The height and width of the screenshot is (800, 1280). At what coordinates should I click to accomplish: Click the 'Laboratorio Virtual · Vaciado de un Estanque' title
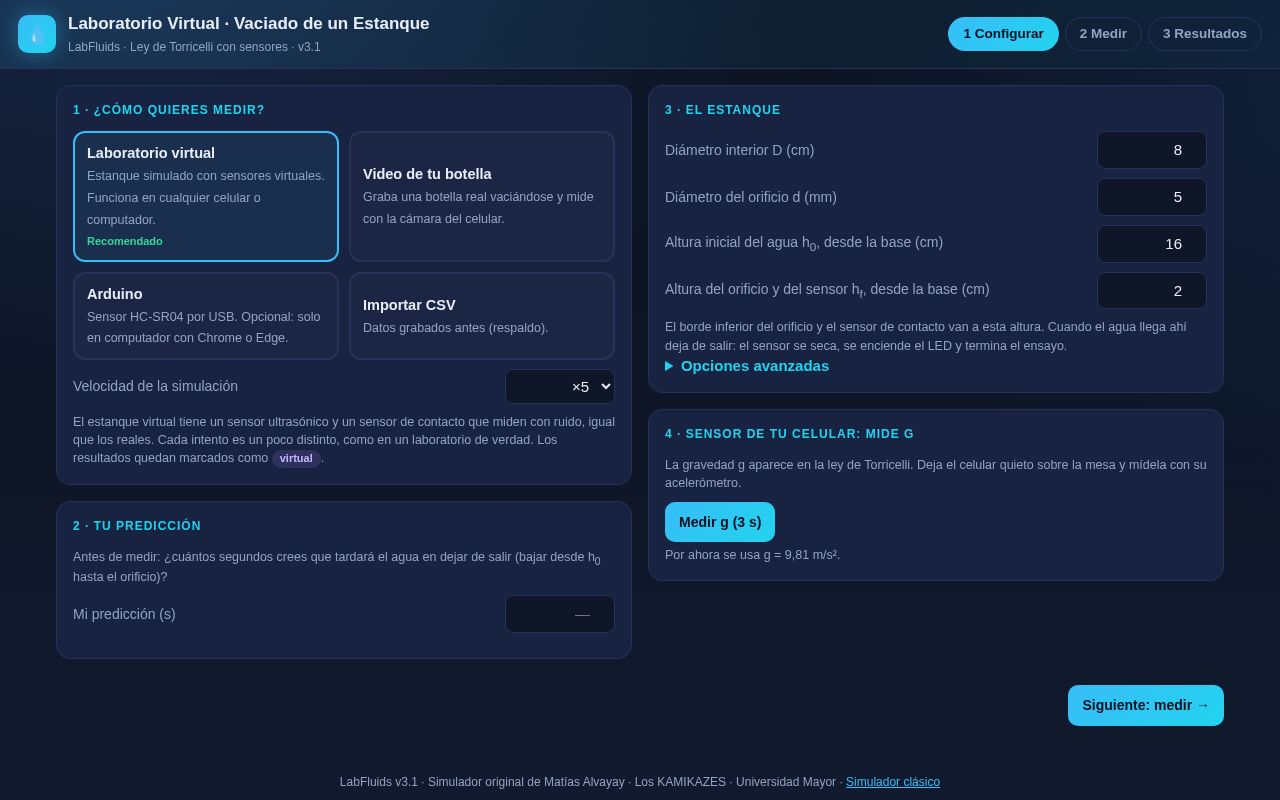point(249,24)
